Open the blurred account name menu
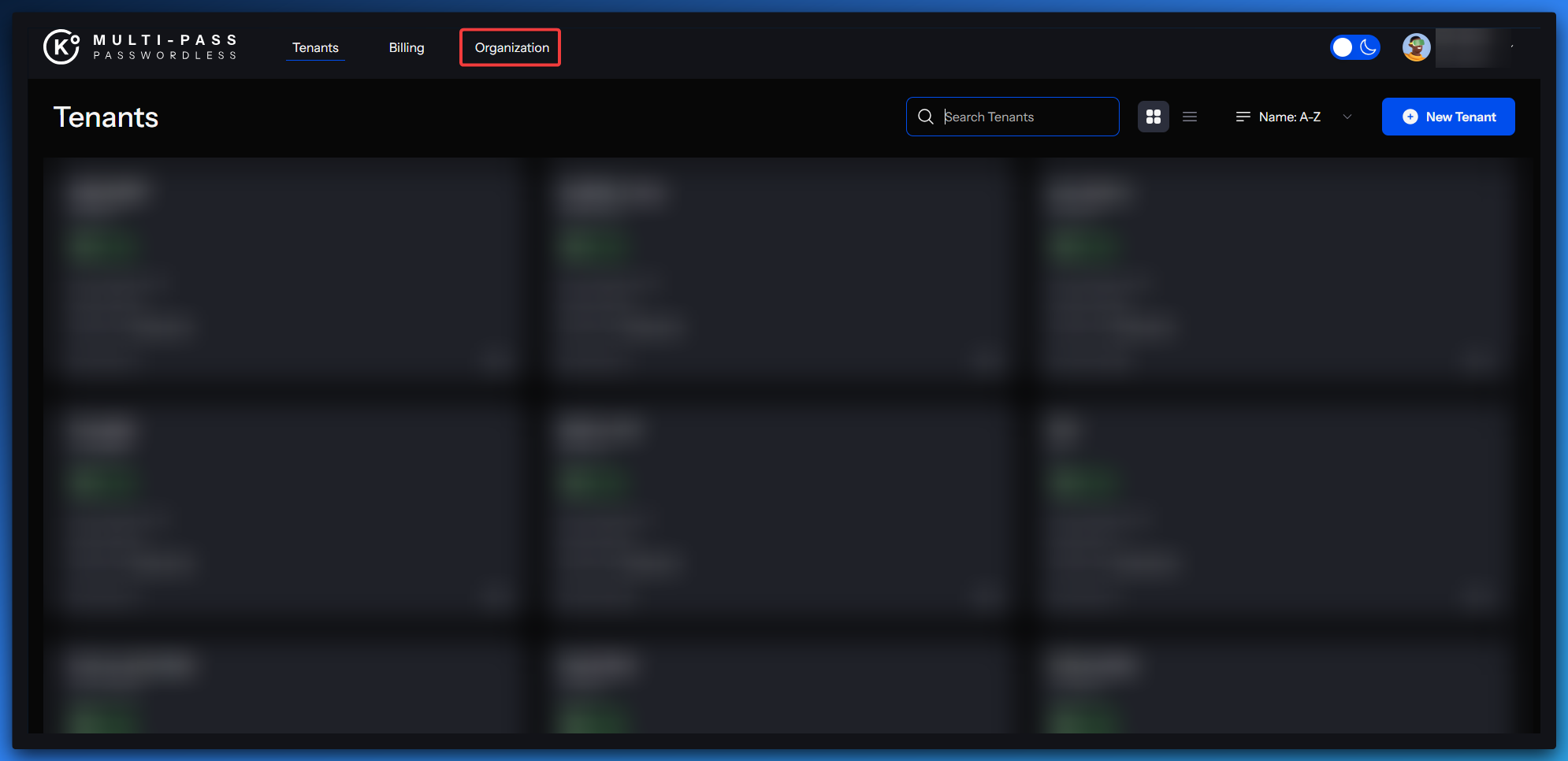Image resolution: width=1568 pixels, height=761 pixels. click(x=1473, y=47)
